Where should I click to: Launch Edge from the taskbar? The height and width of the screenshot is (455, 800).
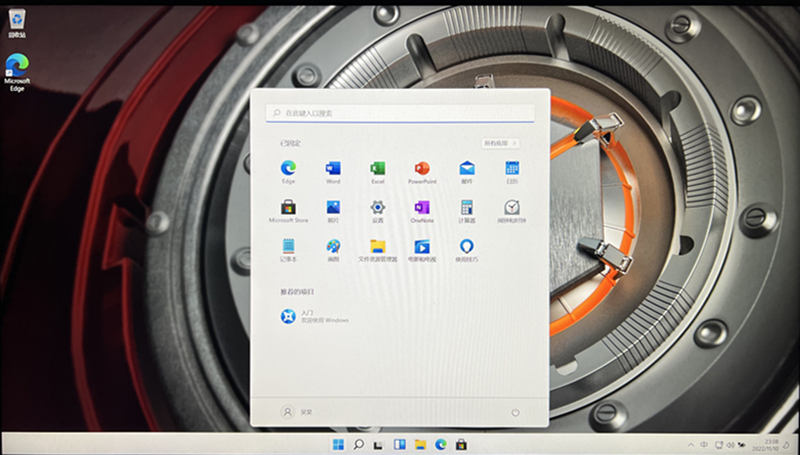pyautogui.click(x=440, y=444)
